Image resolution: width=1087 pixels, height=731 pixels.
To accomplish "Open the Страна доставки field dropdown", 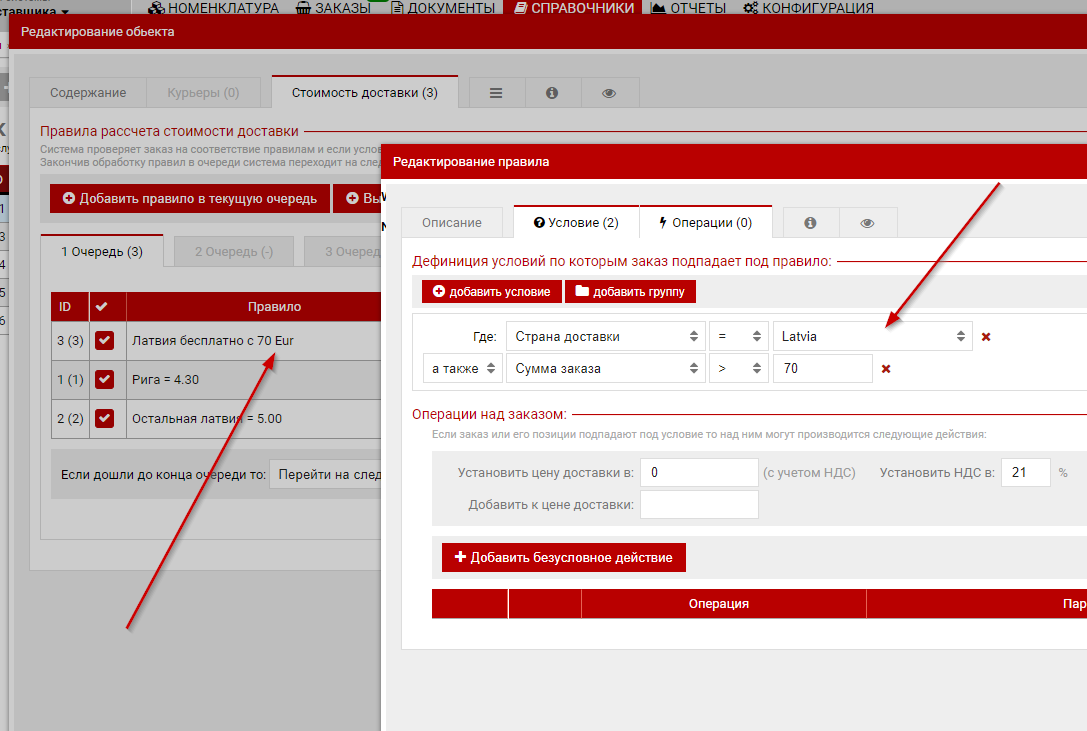I will pyautogui.click(x=605, y=337).
